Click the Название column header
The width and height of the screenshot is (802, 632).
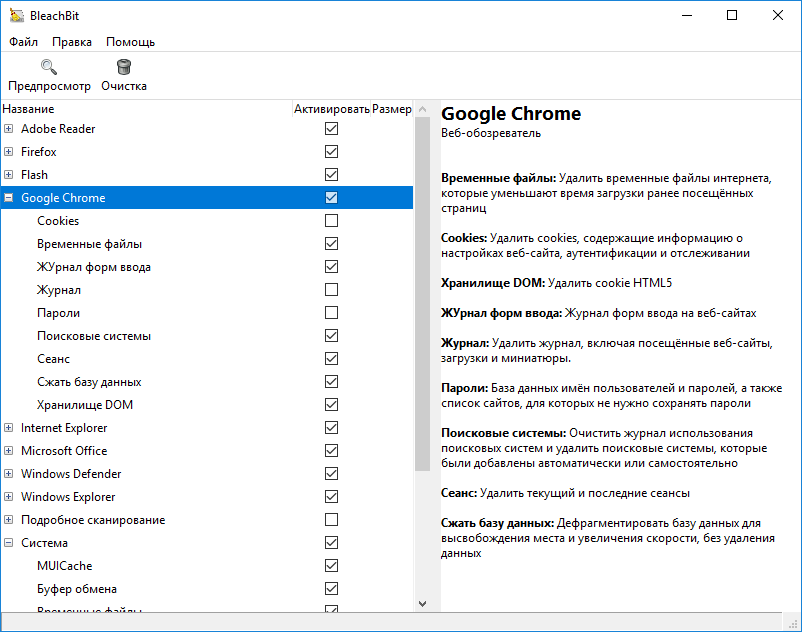click(x=28, y=109)
